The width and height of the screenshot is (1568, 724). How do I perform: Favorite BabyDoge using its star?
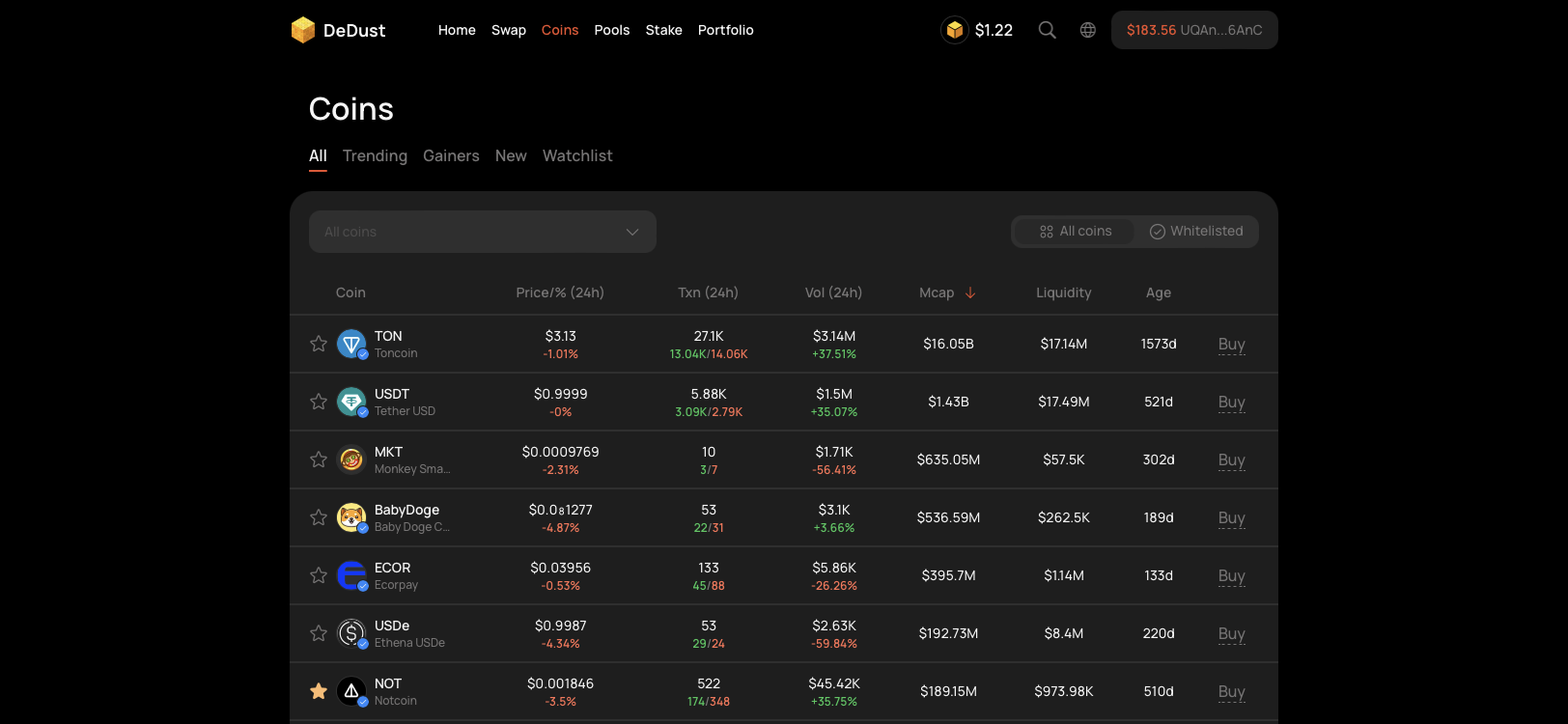(319, 517)
